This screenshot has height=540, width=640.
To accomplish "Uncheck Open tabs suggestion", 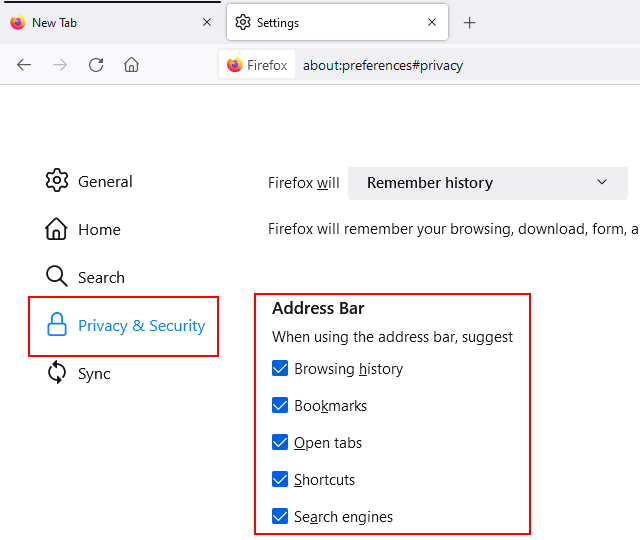I will (x=280, y=442).
